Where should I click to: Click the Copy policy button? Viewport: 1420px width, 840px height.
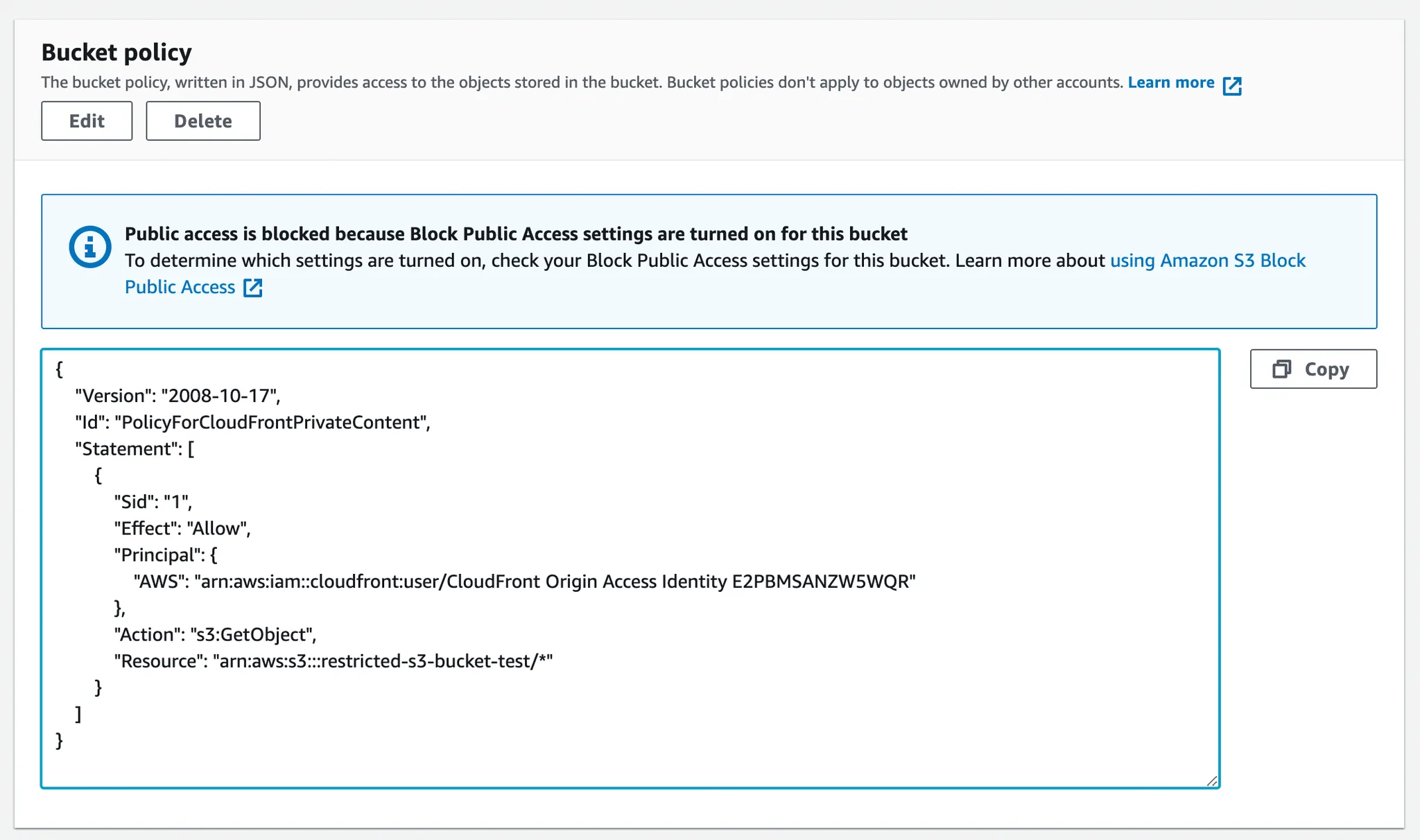(1313, 369)
